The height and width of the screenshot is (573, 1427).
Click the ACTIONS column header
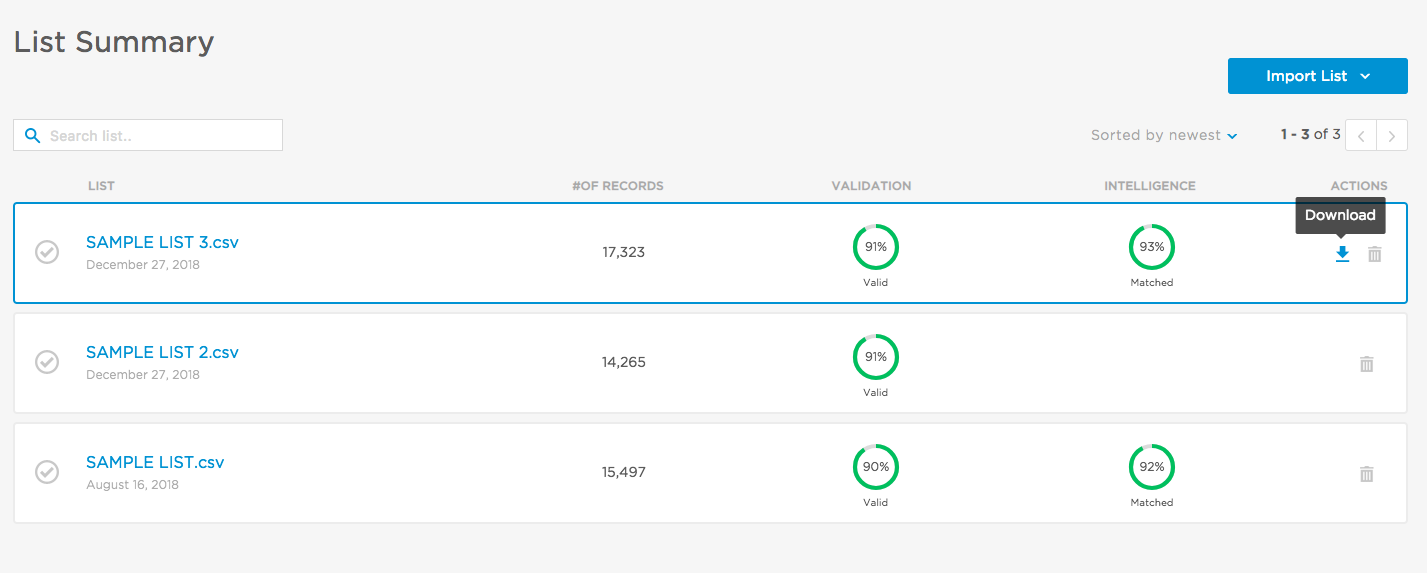pyautogui.click(x=1359, y=186)
